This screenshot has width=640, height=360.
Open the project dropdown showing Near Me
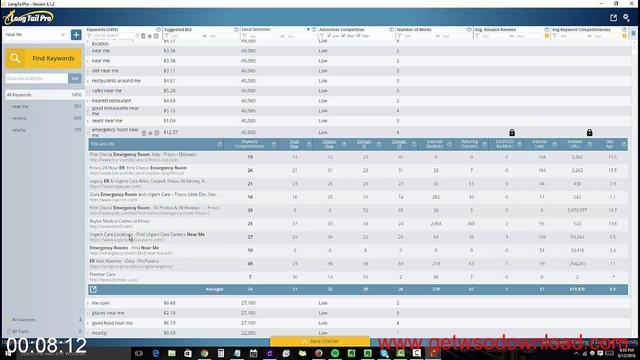click(x=35, y=35)
